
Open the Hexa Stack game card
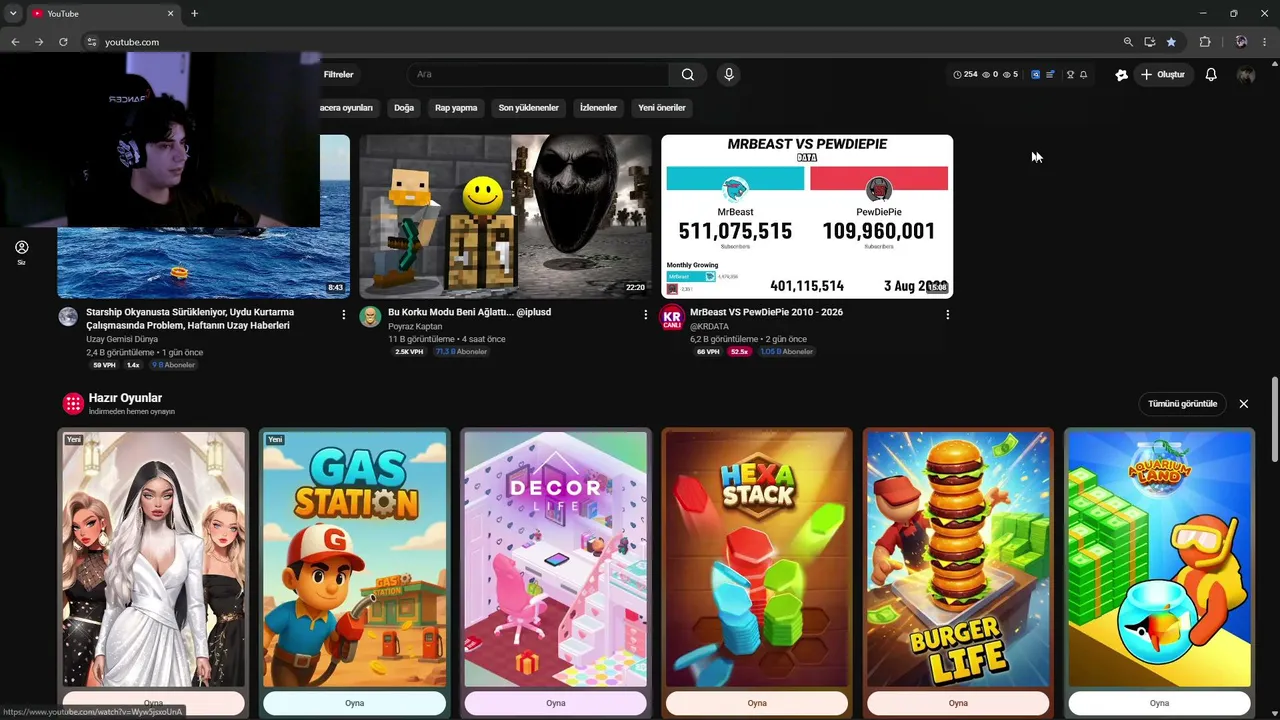click(x=757, y=559)
